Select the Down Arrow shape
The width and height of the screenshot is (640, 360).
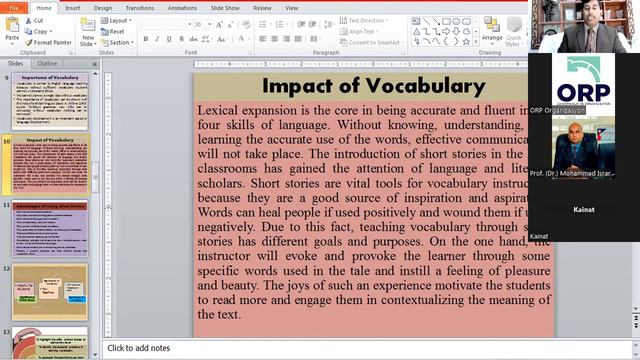tap(456, 31)
